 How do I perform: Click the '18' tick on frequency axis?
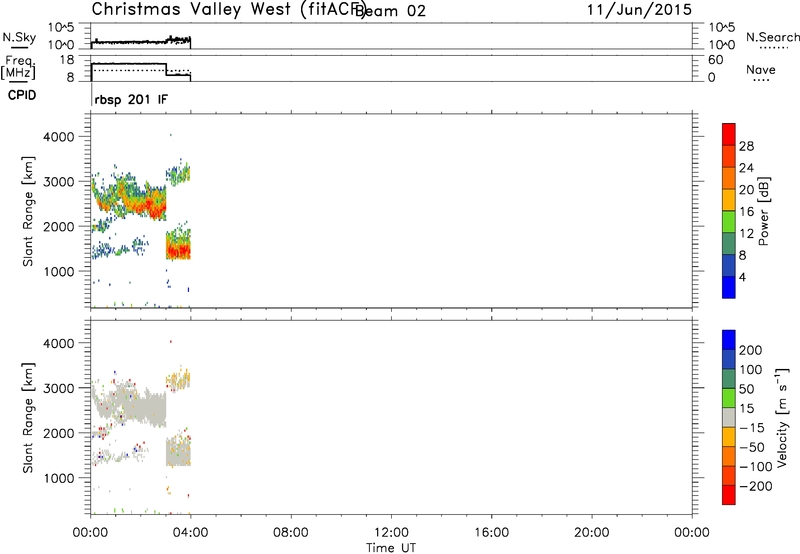click(66, 60)
